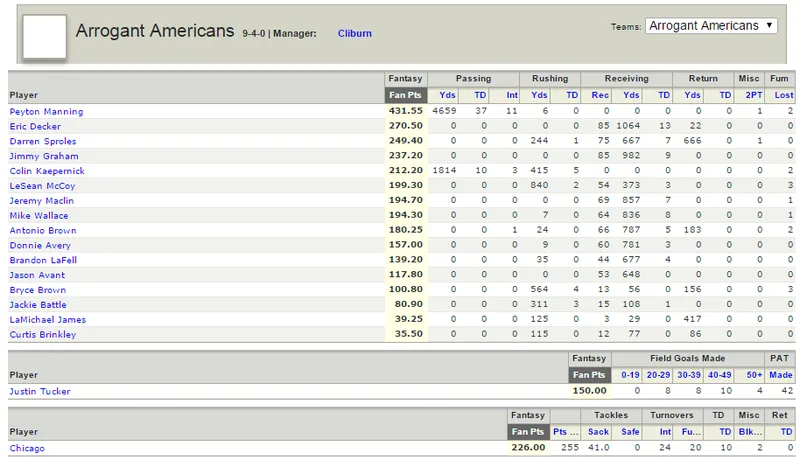Sort by Misc 2PT column header
The width and height of the screenshot is (800, 460).
click(x=754, y=95)
